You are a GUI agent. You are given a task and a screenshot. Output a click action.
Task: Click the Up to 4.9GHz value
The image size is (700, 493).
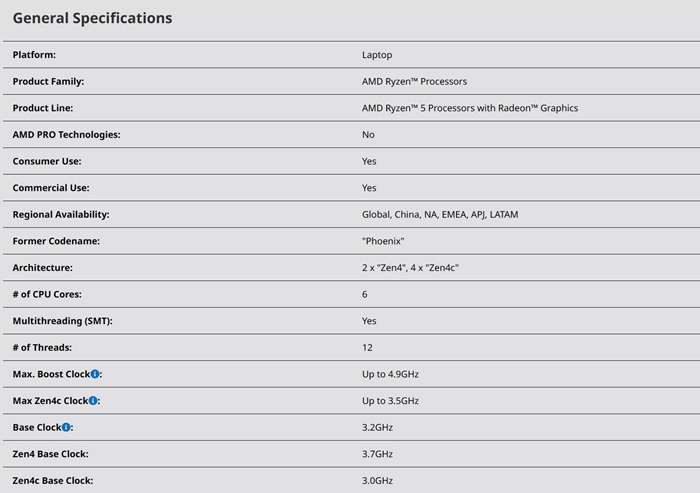pos(390,374)
